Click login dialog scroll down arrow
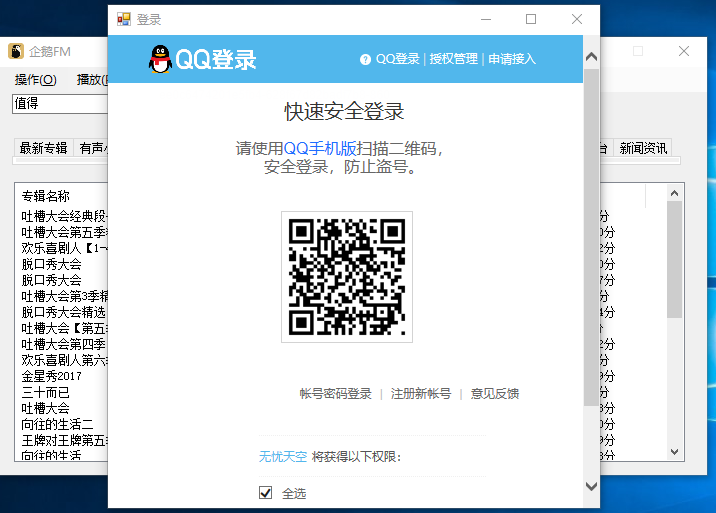The height and width of the screenshot is (513, 716). coord(591,486)
